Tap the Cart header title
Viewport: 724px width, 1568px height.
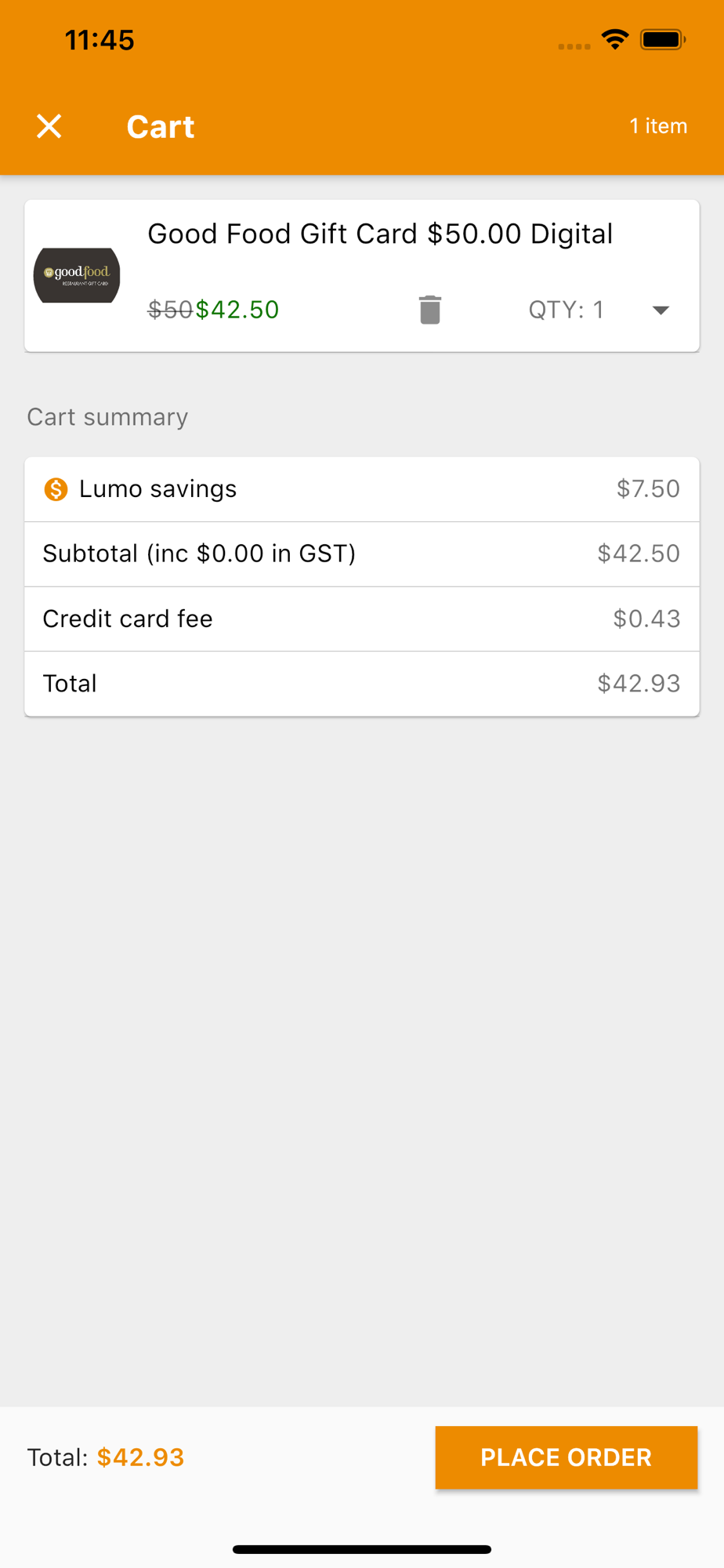161,126
